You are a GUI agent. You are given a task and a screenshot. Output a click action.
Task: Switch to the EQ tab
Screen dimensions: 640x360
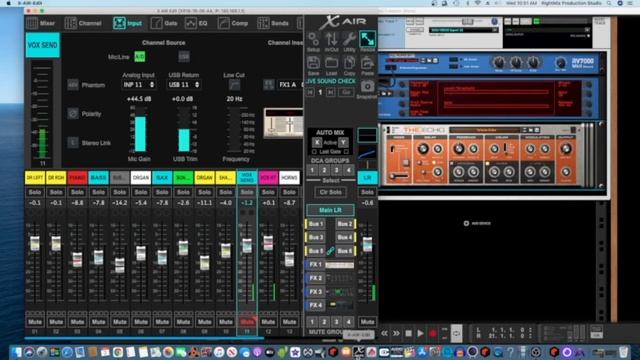coord(197,23)
